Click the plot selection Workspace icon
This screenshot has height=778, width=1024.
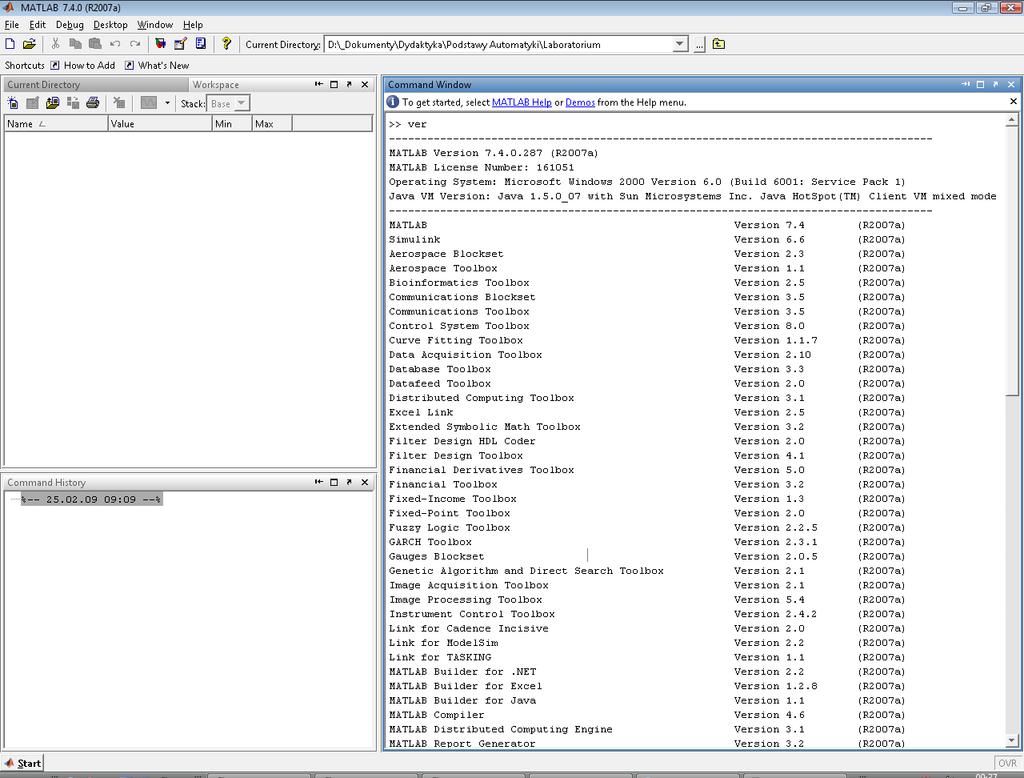[149, 103]
